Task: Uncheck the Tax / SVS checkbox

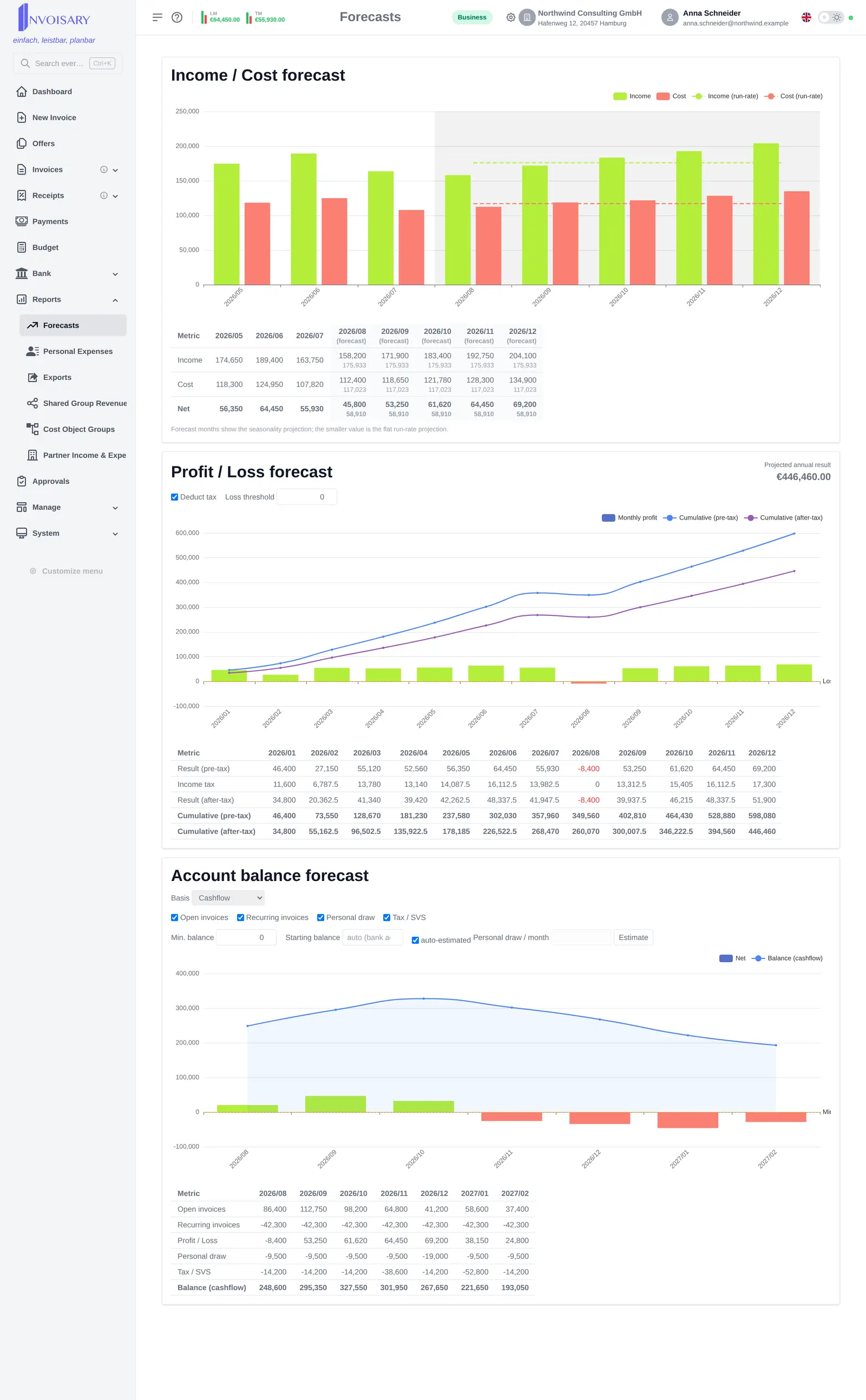Action: (x=386, y=917)
